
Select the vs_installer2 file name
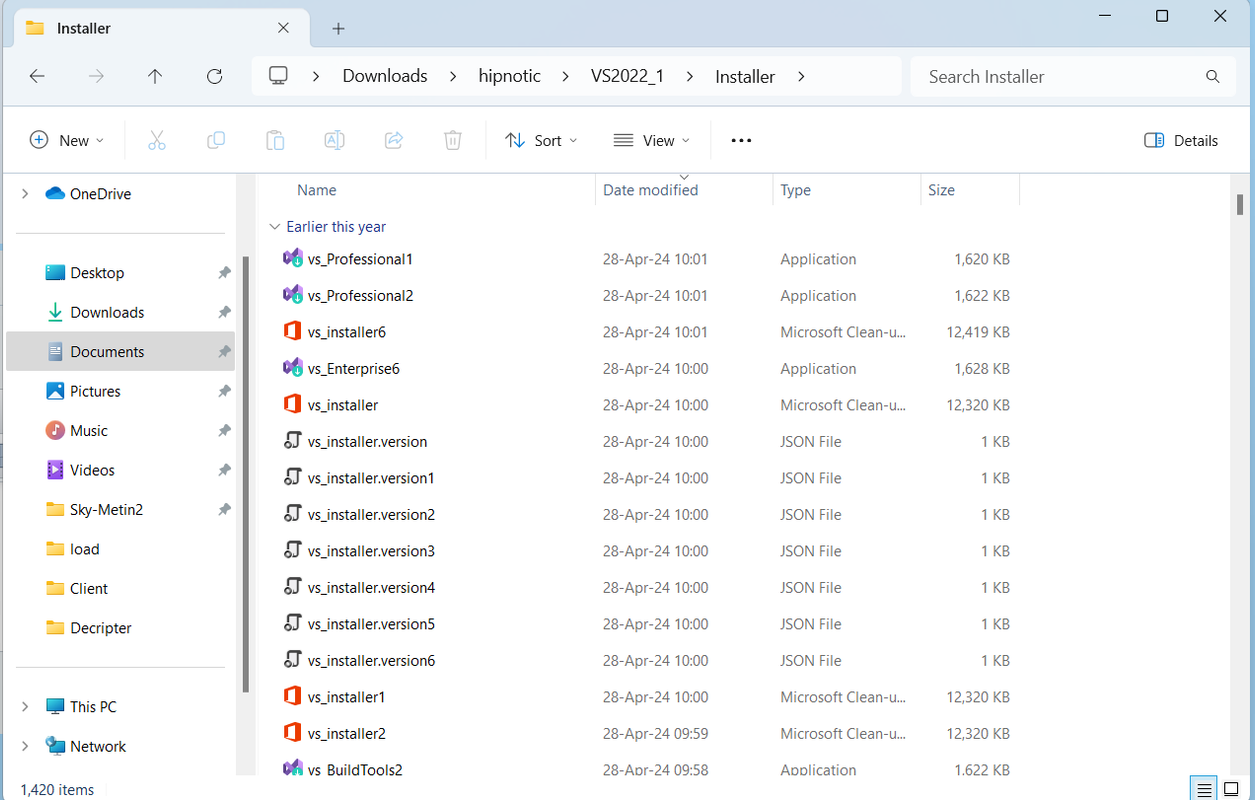coord(346,734)
